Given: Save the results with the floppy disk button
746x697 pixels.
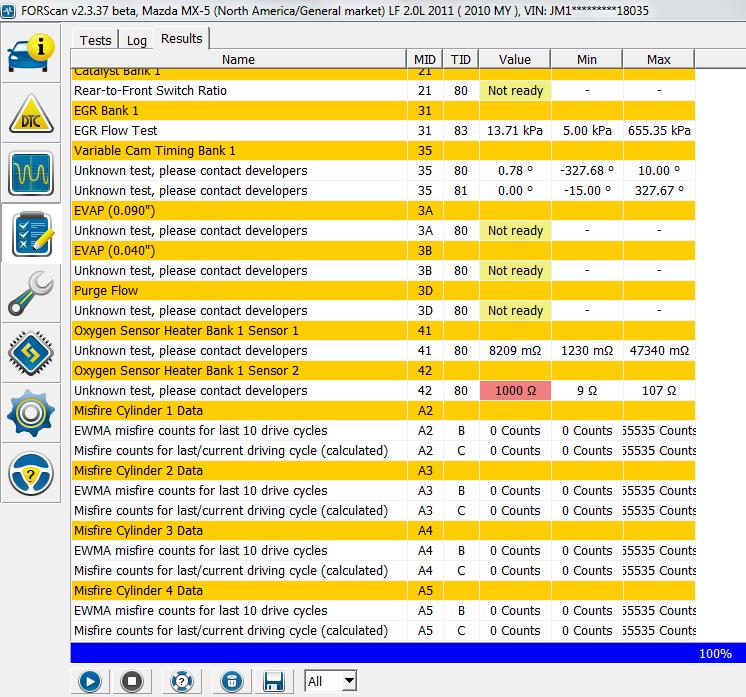Looking at the screenshot, I should (274, 681).
